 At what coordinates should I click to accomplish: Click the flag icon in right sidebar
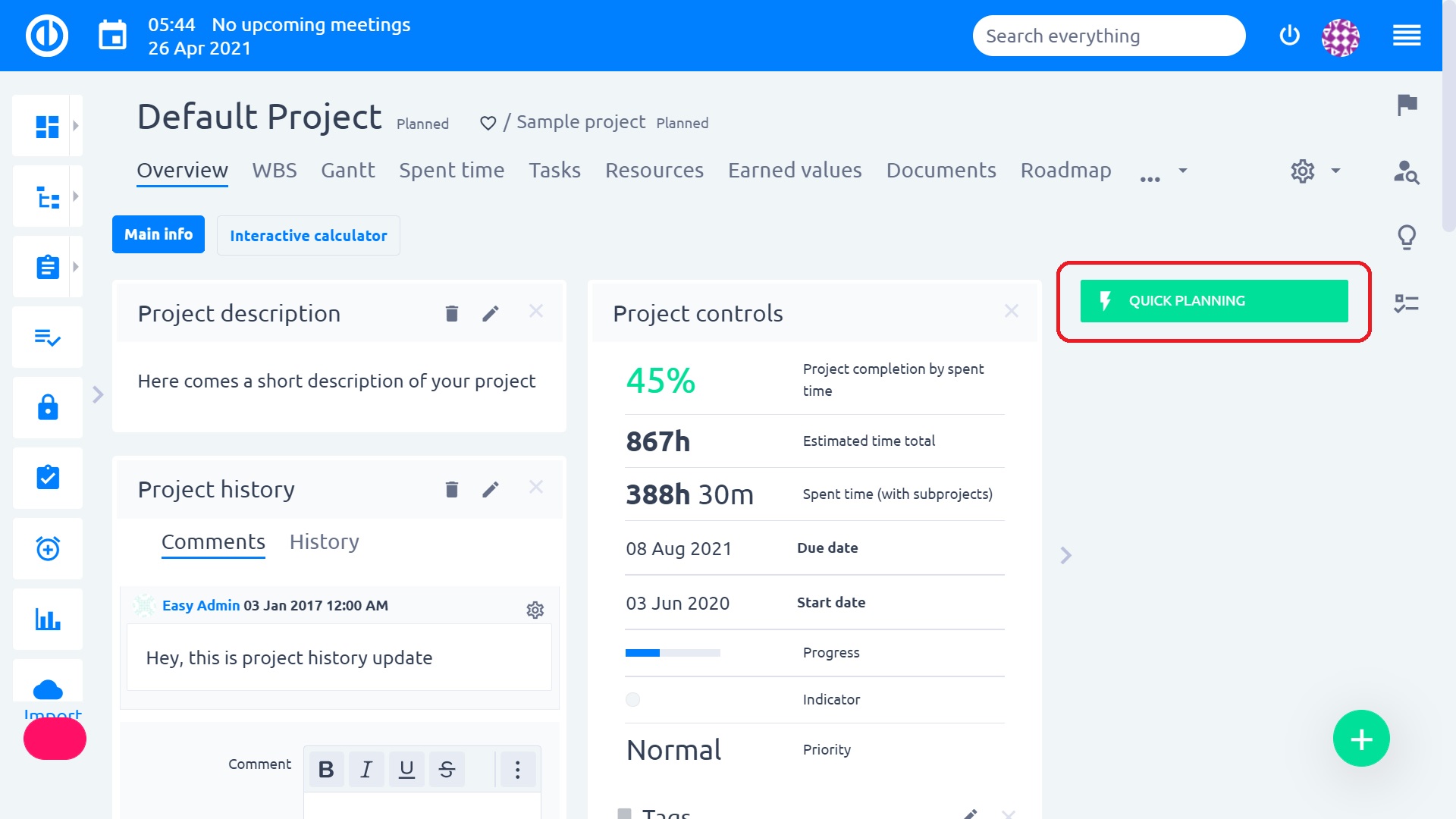point(1407,105)
